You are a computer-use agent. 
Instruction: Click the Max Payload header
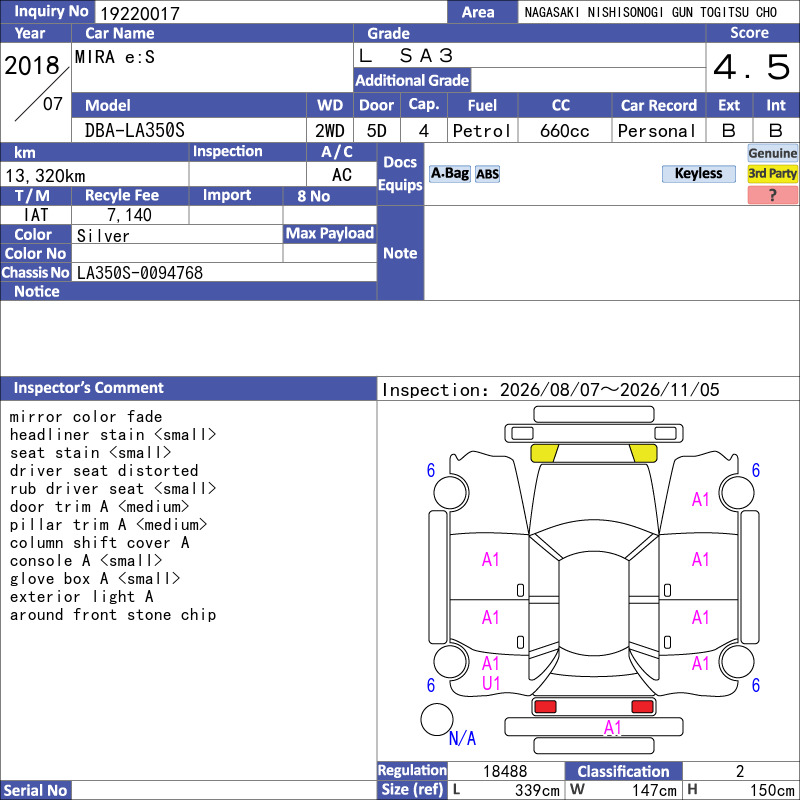point(330,234)
